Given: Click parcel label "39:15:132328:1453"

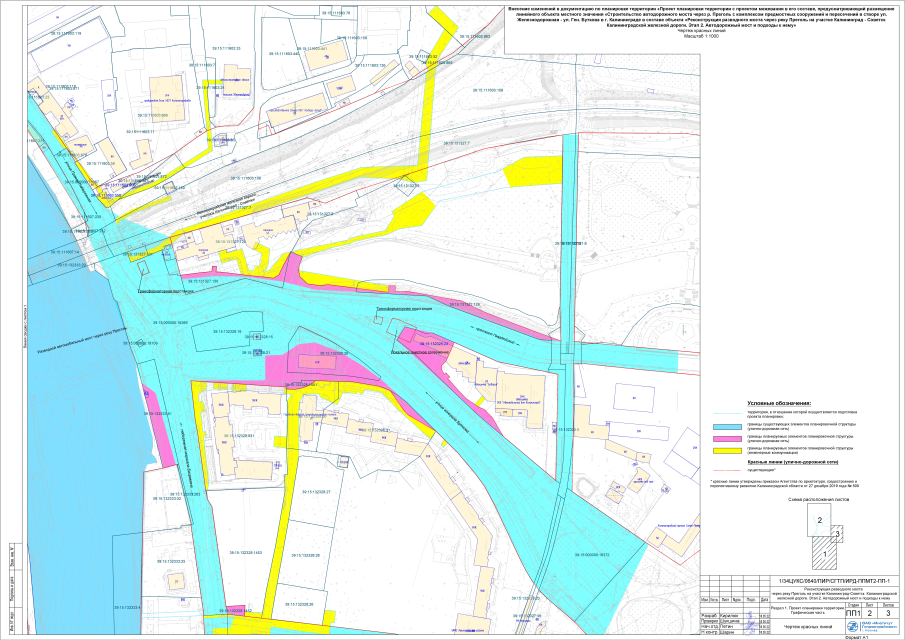Looking at the screenshot, I should (x=245, y=553).
